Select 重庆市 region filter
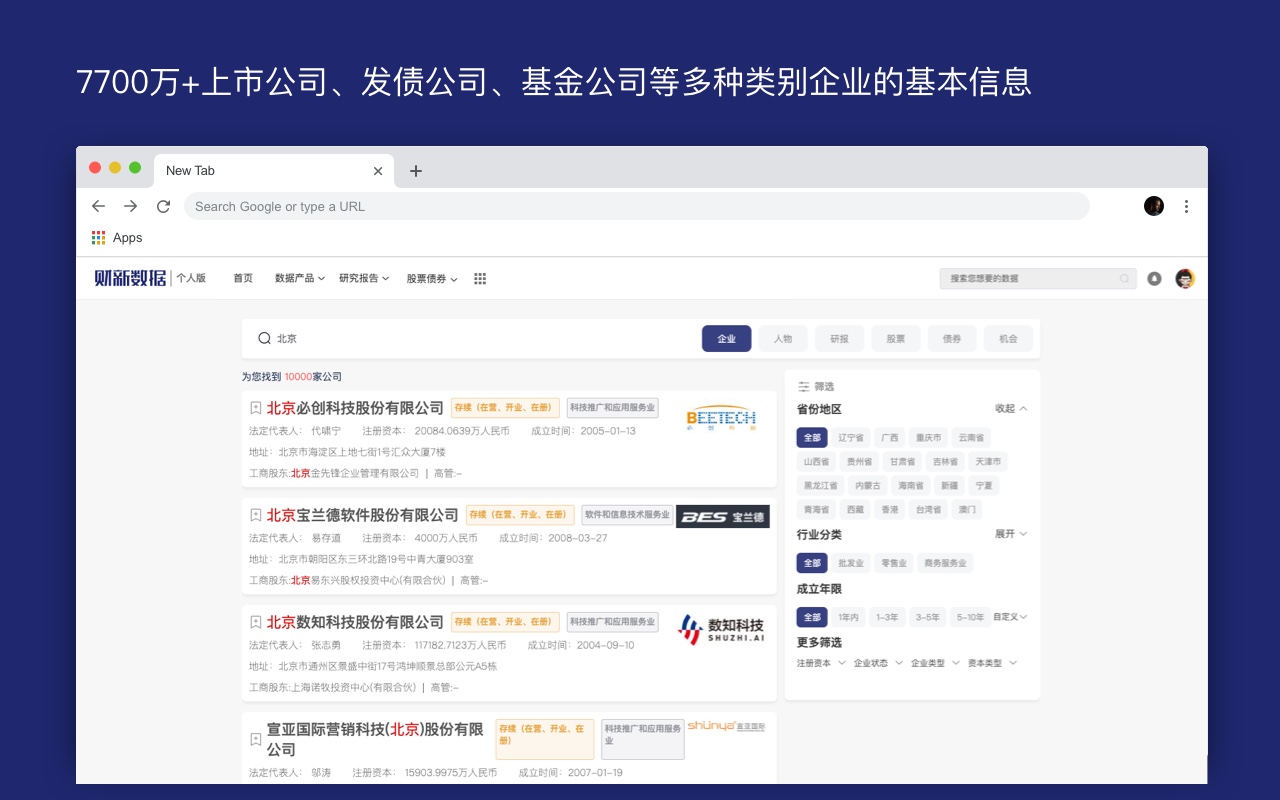The height and width of the screenshot is (800, 1280). 928,438
